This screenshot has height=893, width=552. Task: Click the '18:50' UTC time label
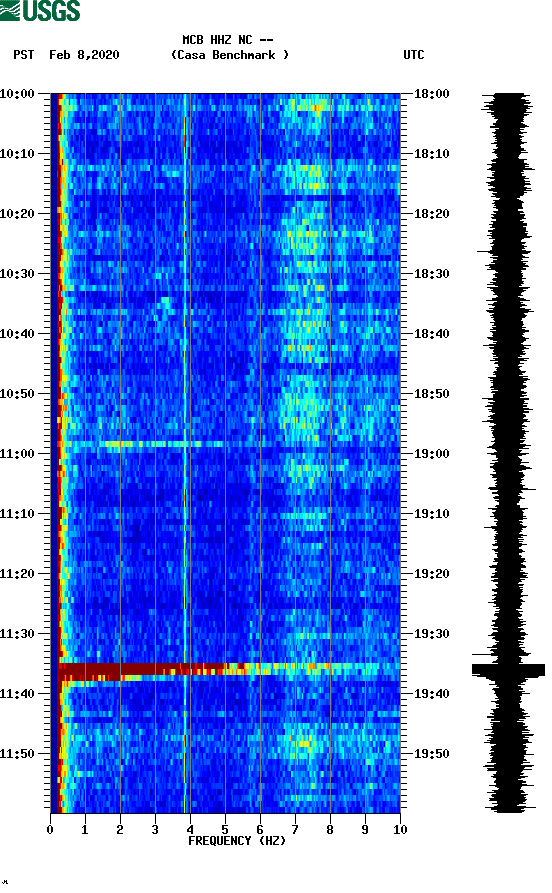[x=432, y=394]
